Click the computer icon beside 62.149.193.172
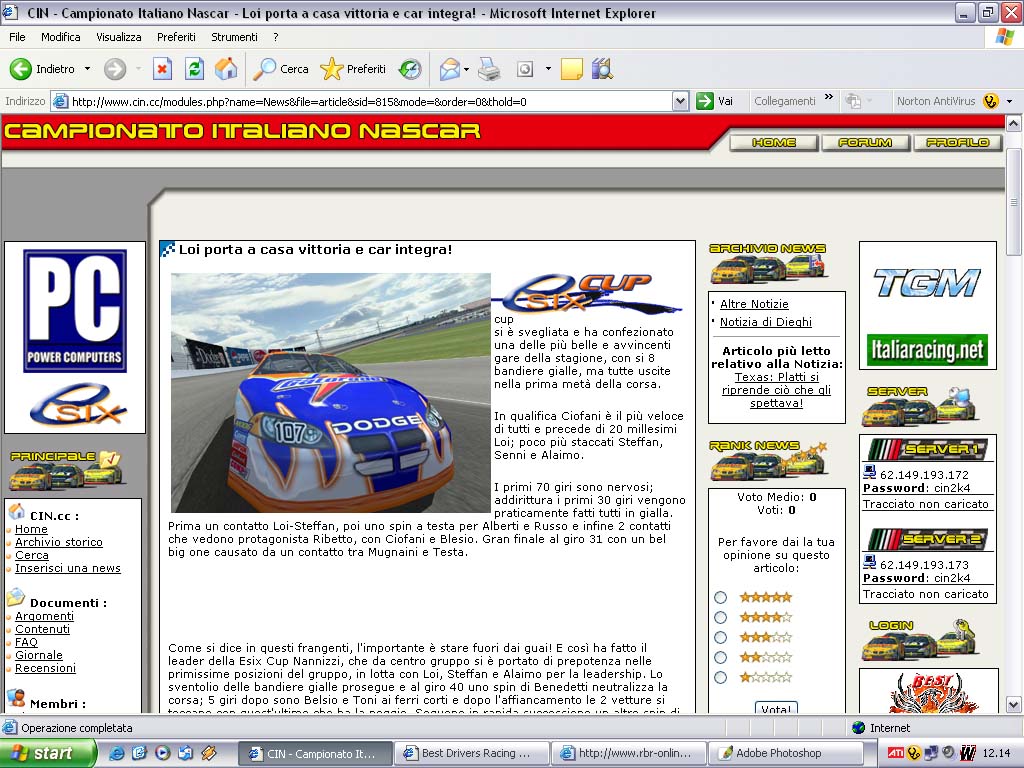The image size is (1024, 768). tap(869, 472)
